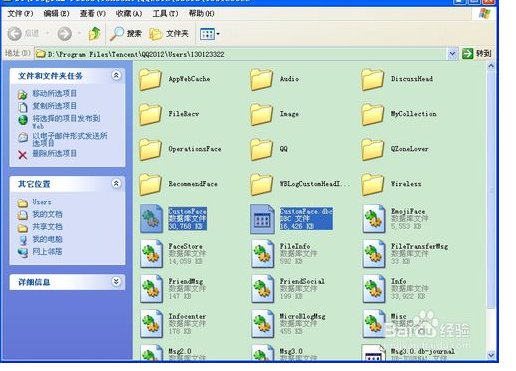This screenshot has width=516, height=371.
Task: Open the DiscussHead folder
Action: point(397,79)
